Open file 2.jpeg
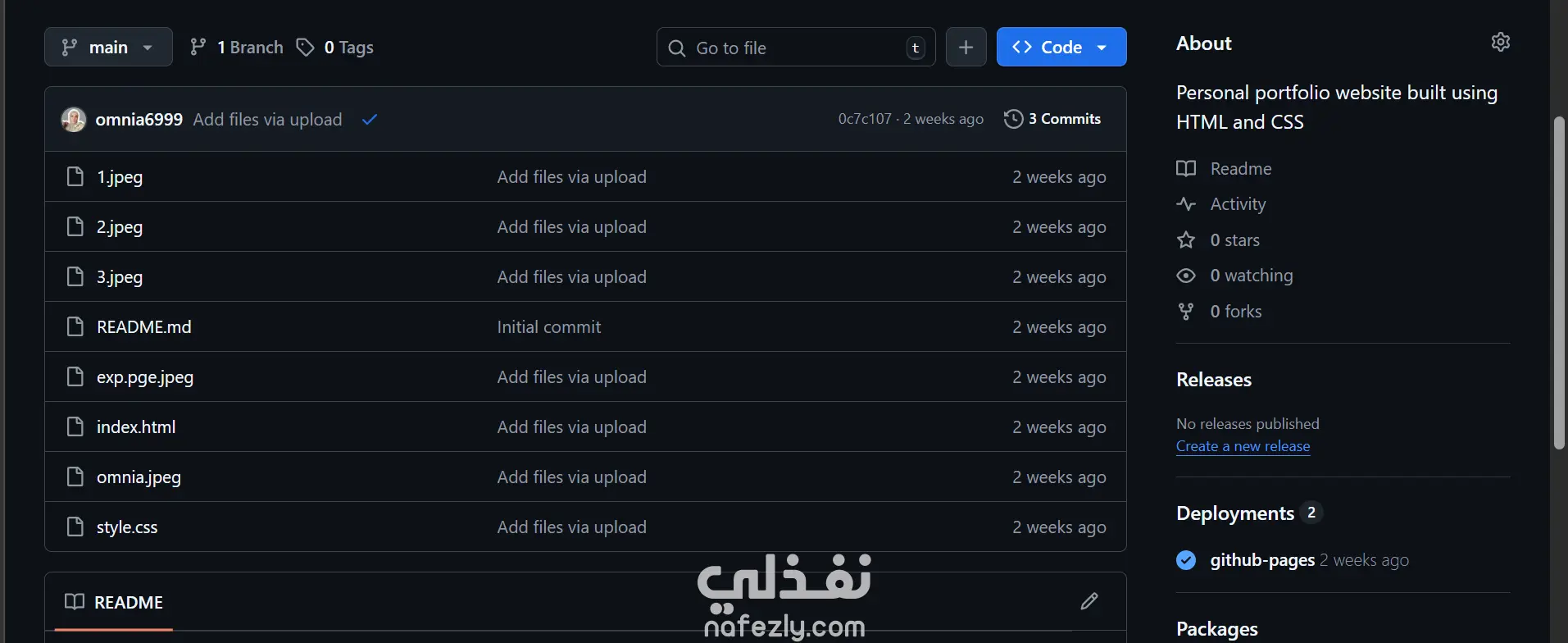Screen dimensions: 1568x643 pyautogui.click(x=120, y=227)
